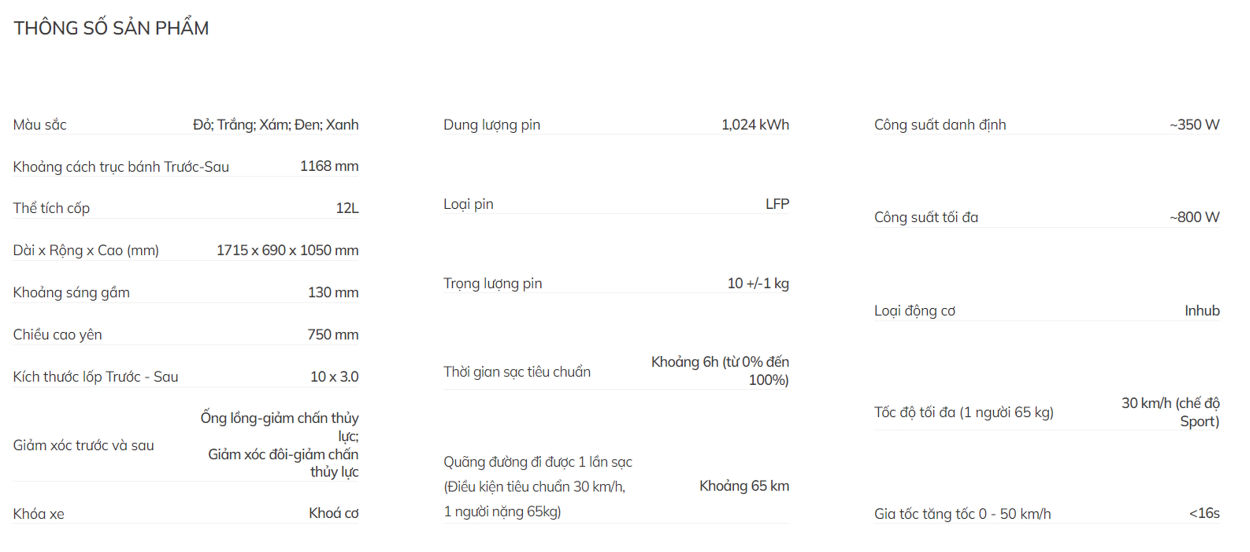Select the seat height value "750 mm"

tap(333, 334)
